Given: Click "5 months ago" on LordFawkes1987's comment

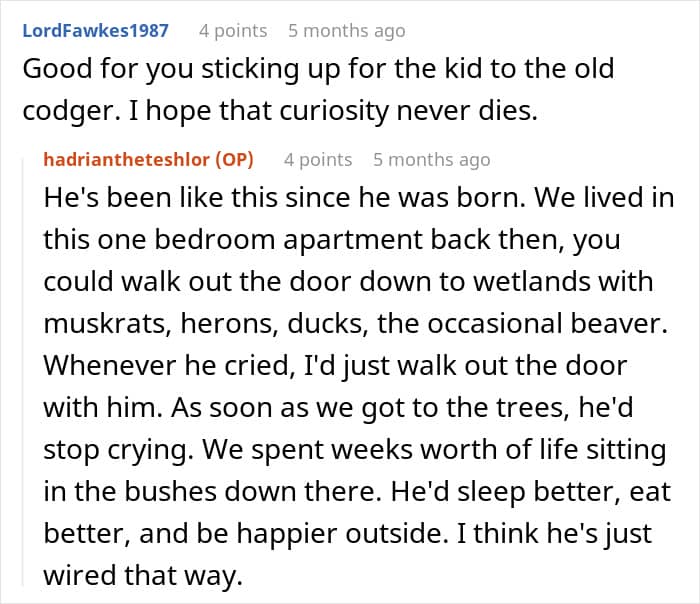Looking at the screenshot, I should 346,30.
